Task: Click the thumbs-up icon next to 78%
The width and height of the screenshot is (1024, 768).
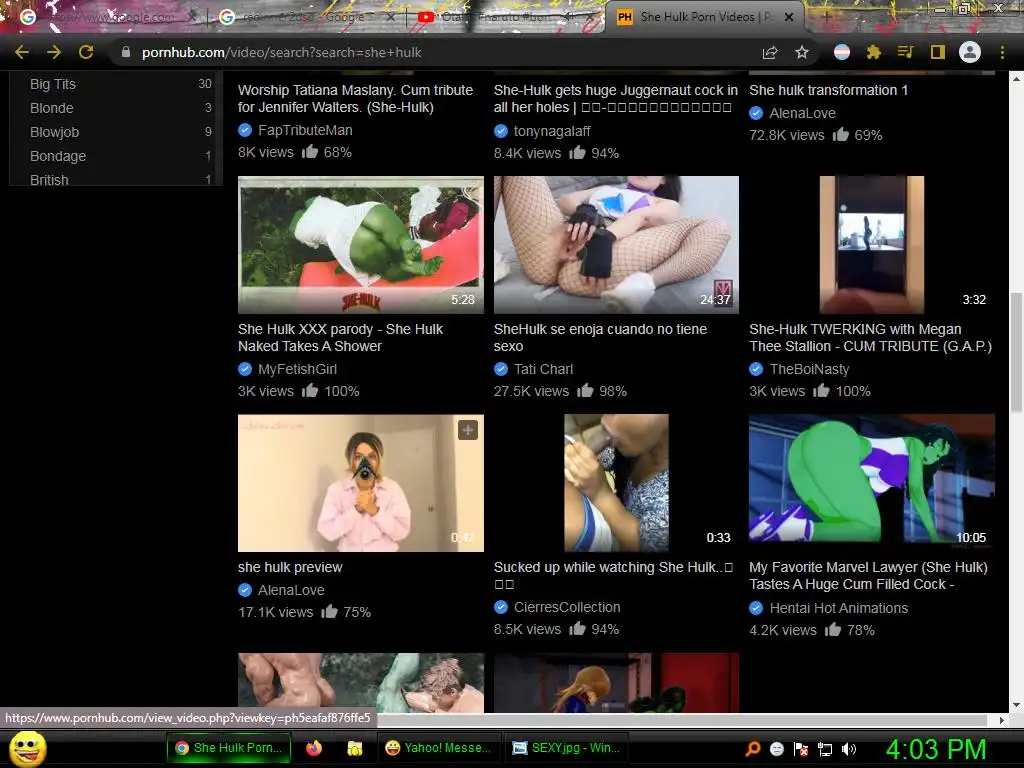Action: coord(832,630)
